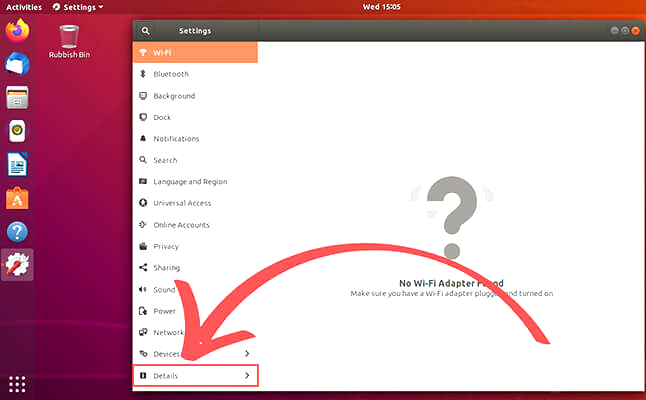Open Rhythmbox from the dock
Screen dimensions: 646x400
coord(17,131)
